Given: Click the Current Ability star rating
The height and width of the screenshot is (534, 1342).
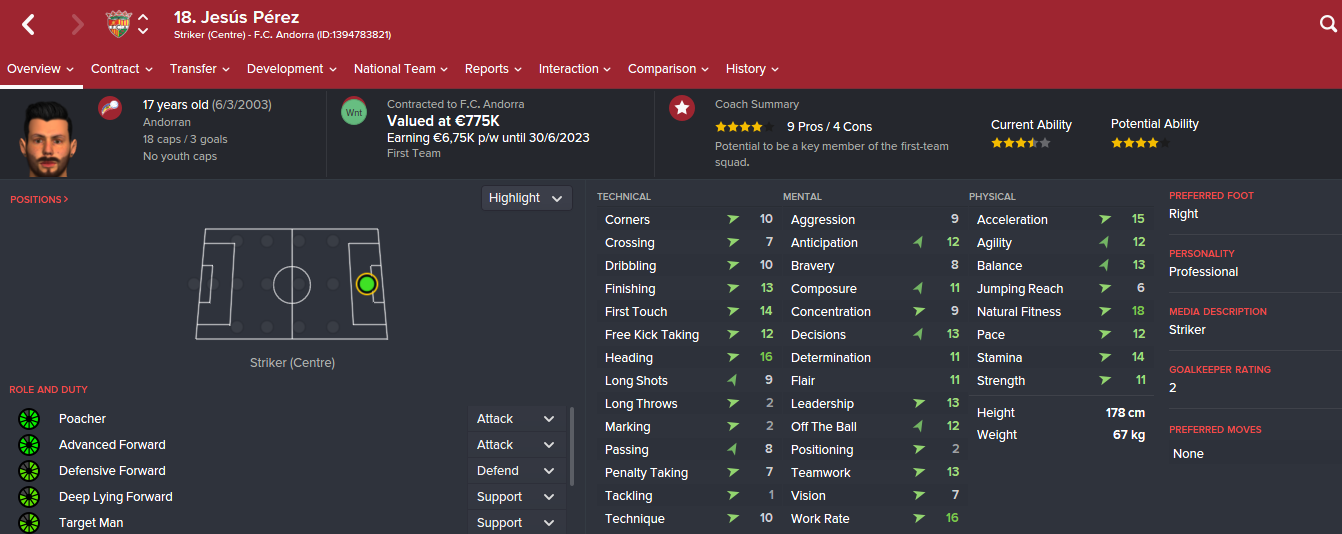Looking at the screenshot, I should pos(1020,143).
